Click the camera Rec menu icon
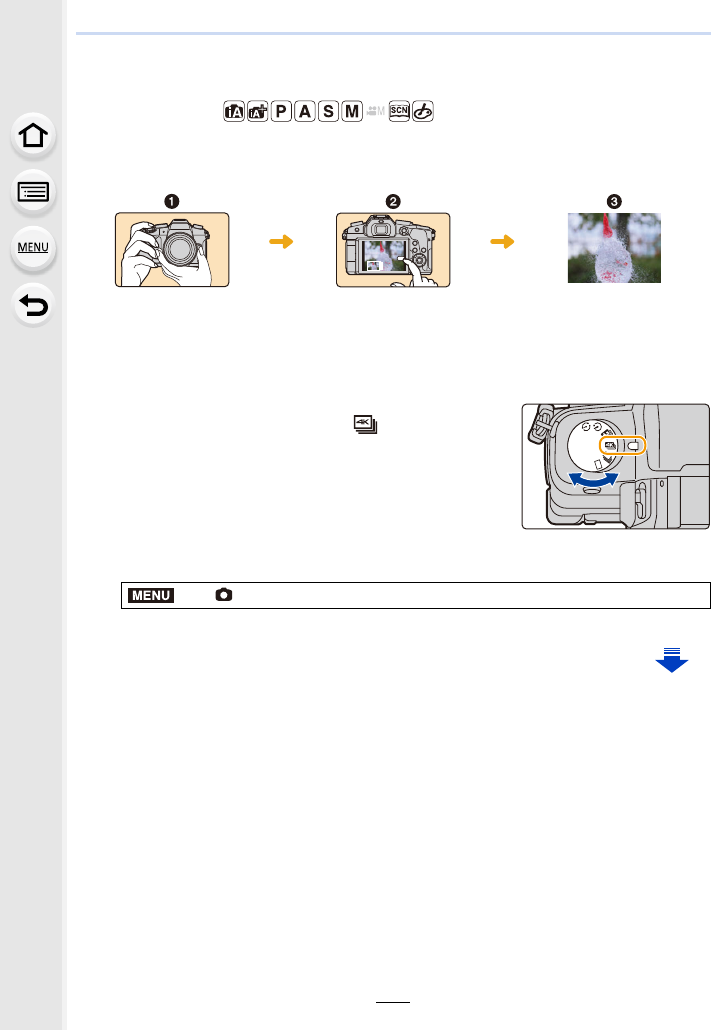Image resolution: width=711 pixels, height=1030 pixels. (x=224, y=595)
